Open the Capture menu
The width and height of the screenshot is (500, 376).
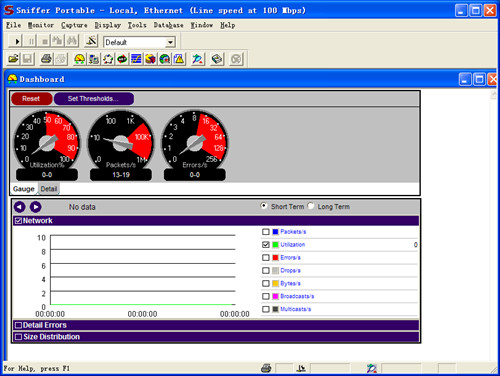pos(74,25)
